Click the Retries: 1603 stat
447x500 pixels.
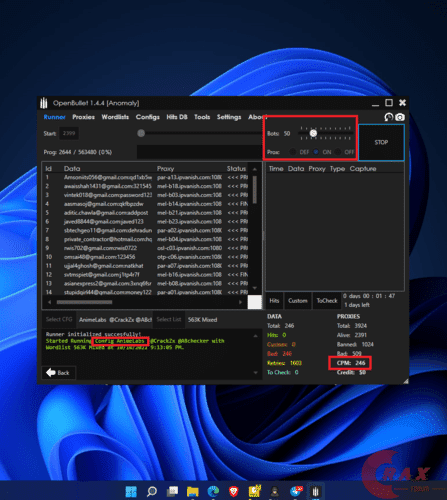284,363
